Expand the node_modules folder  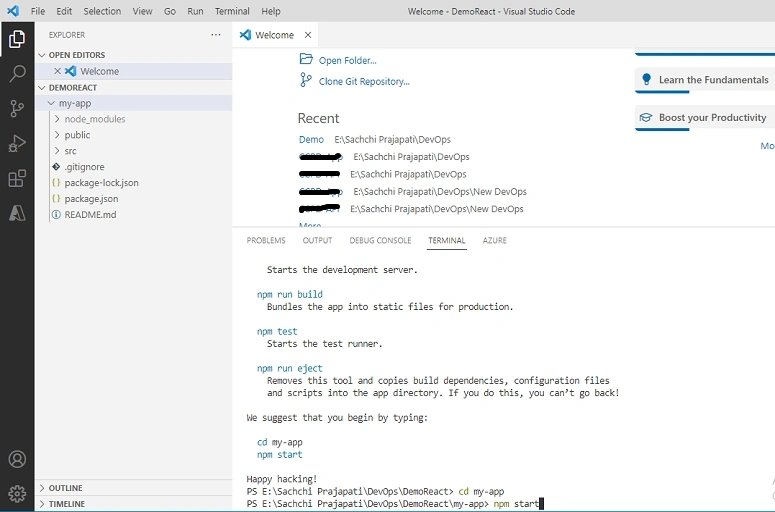pyautogui.click(x=57, y=119)
